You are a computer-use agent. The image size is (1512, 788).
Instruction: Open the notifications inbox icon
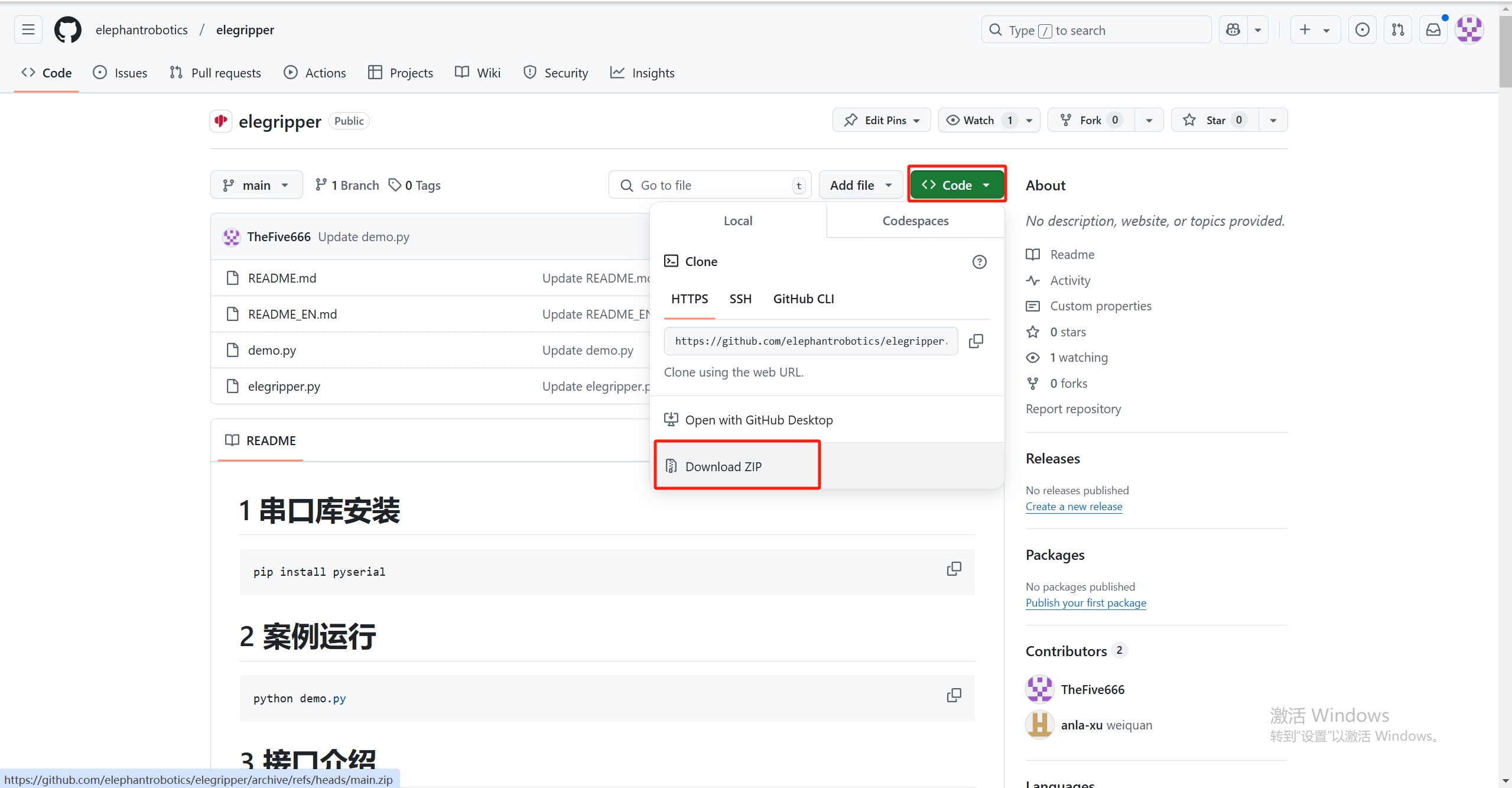click(1433, 30)
